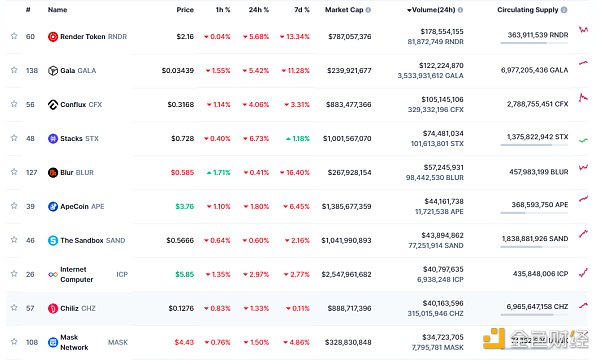Sort by Volume(24h) column arrow
This screenshot has height=360, width=600.
point(409,10)
